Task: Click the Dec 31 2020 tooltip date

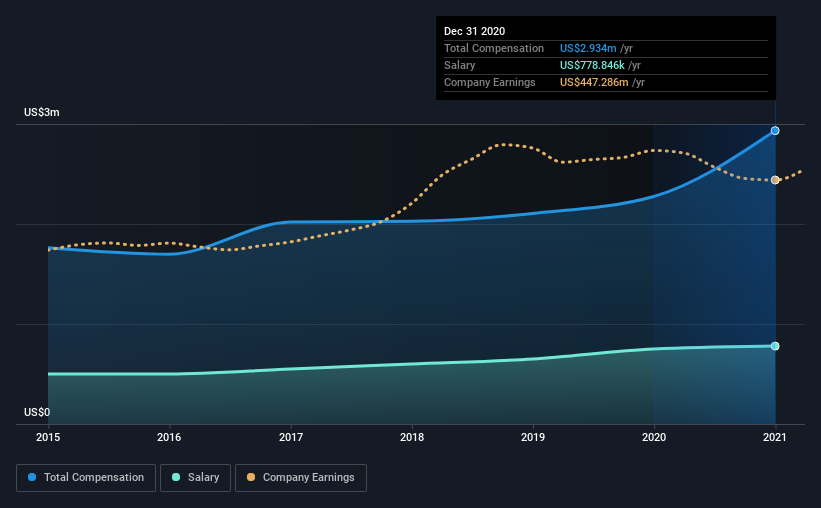Action: [474, 31]
